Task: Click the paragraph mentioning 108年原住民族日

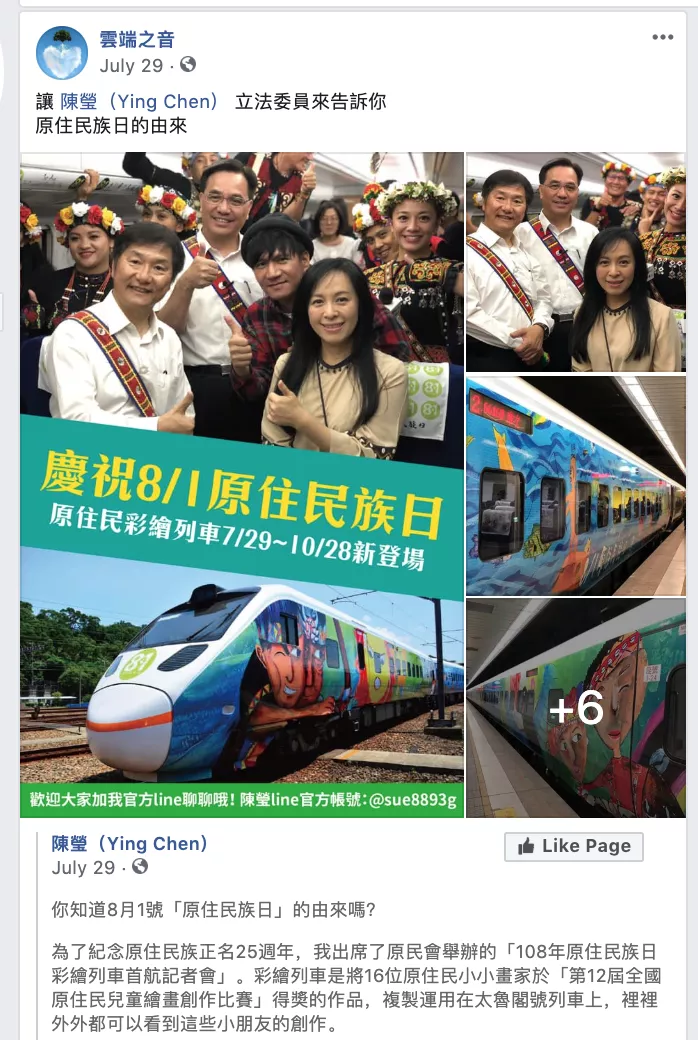Action: (356, 988)
